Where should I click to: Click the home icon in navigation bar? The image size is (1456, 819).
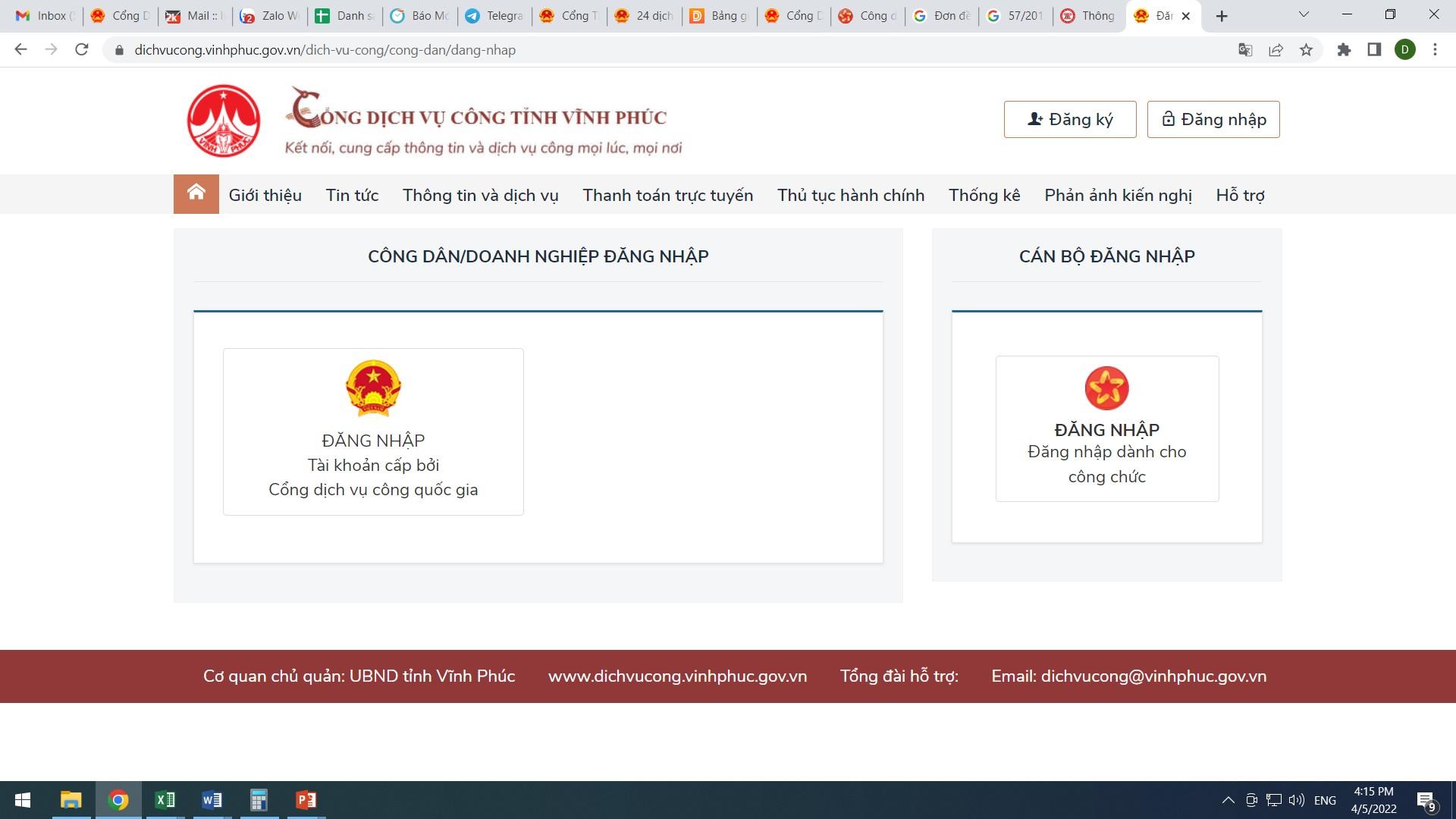click(x=196, y=193)
